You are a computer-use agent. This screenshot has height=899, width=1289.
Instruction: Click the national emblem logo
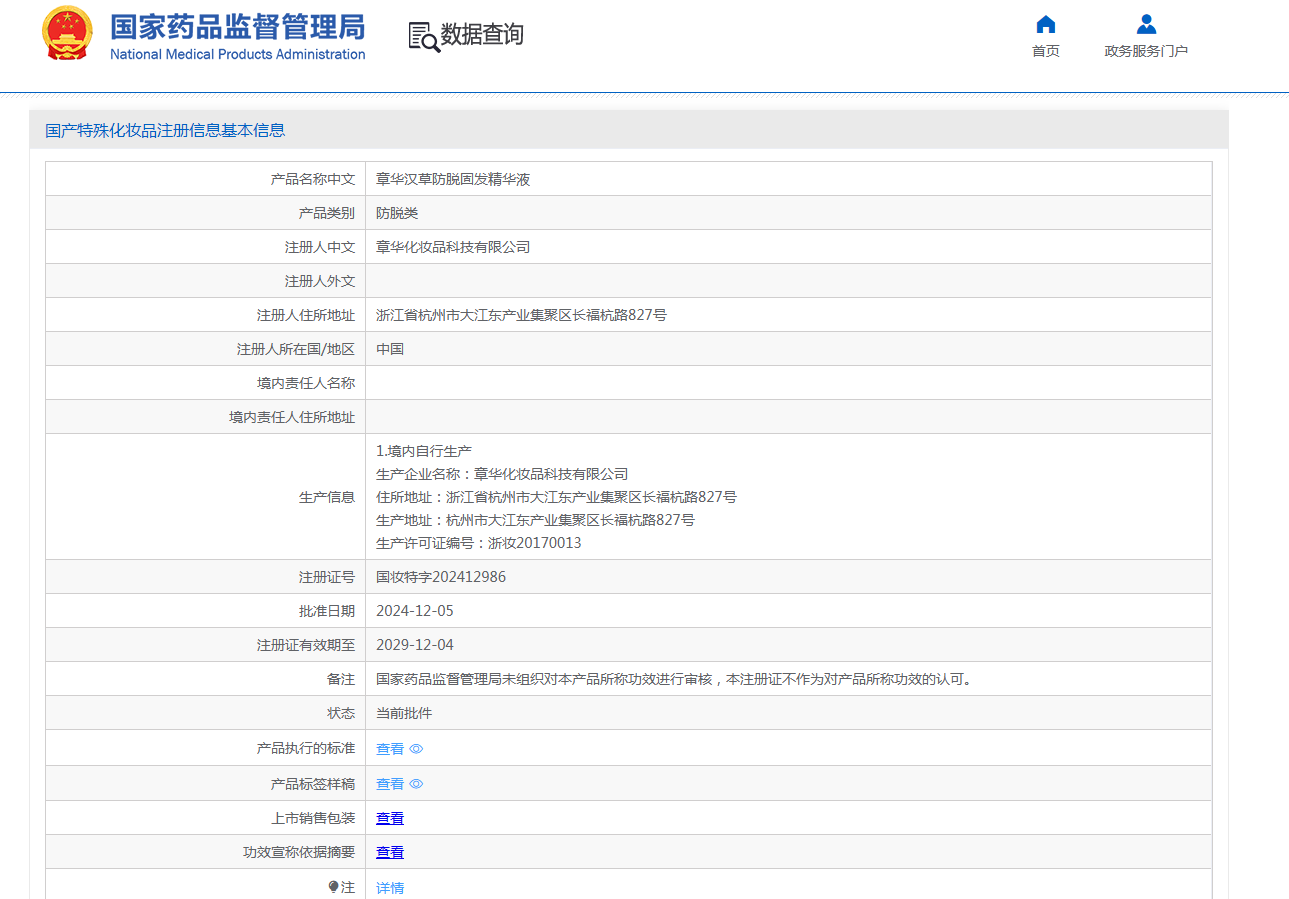tap(67, 35)
